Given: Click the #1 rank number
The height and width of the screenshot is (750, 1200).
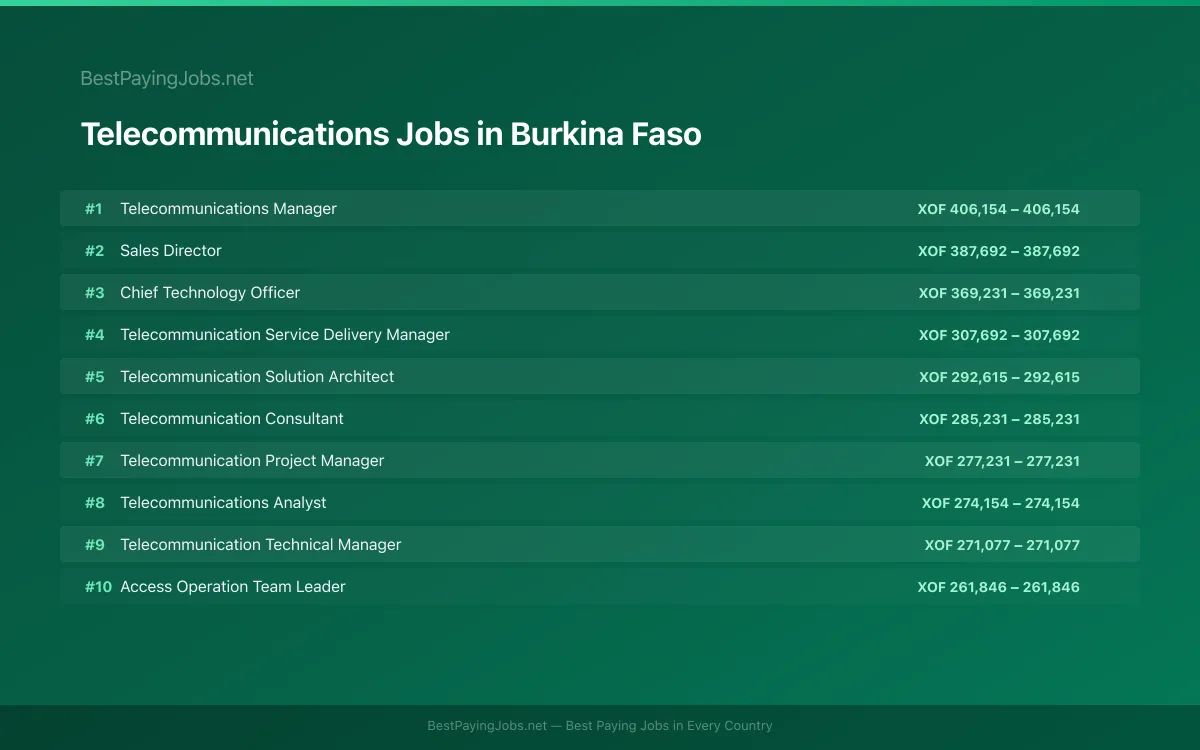Looking at the screenshot, I should click(93, 209).
